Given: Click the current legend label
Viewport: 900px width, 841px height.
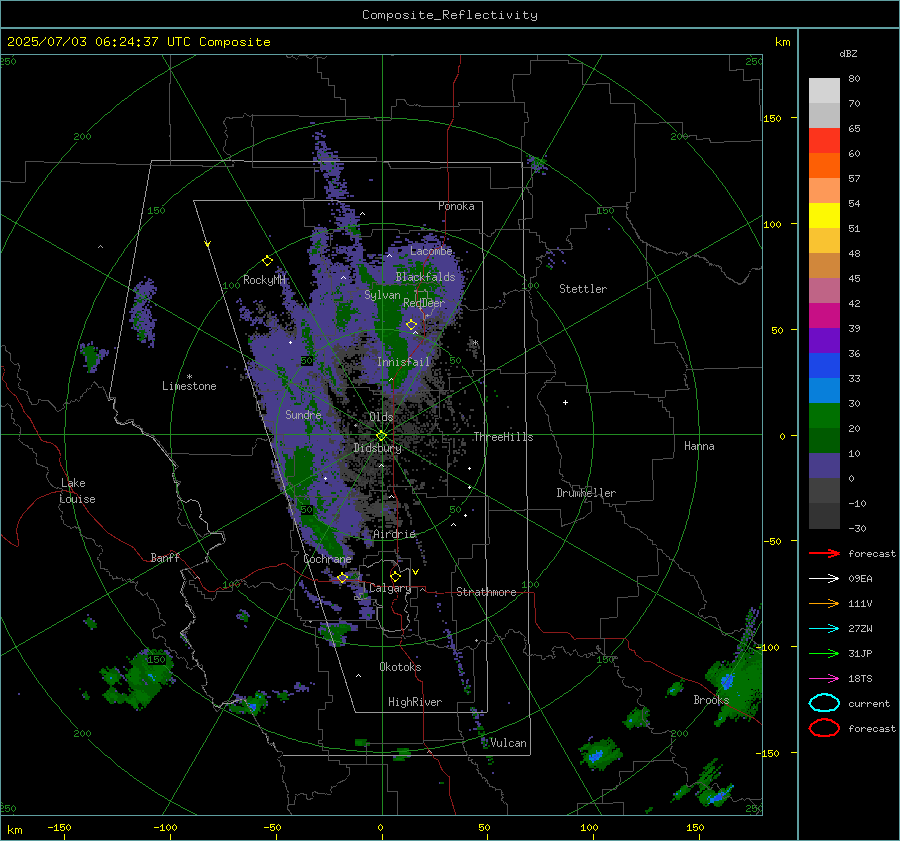Looking at the screenshot, I should pyautogui.click(x=869, y=704).
